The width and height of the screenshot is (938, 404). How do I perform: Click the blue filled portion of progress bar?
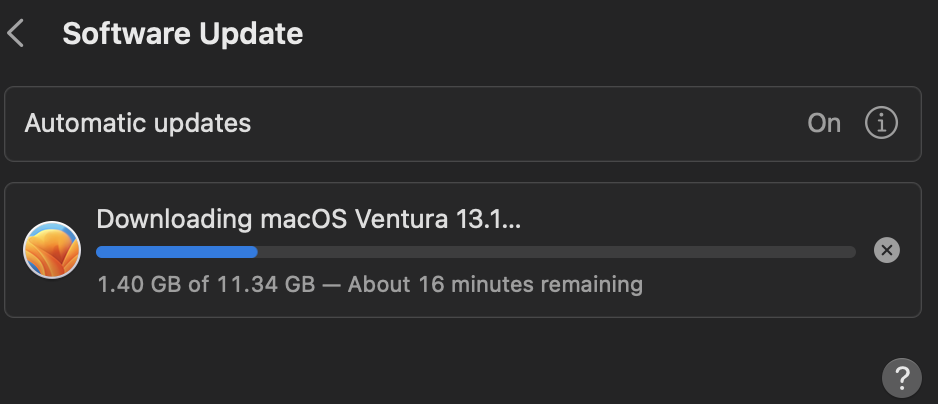click(177, 252)
